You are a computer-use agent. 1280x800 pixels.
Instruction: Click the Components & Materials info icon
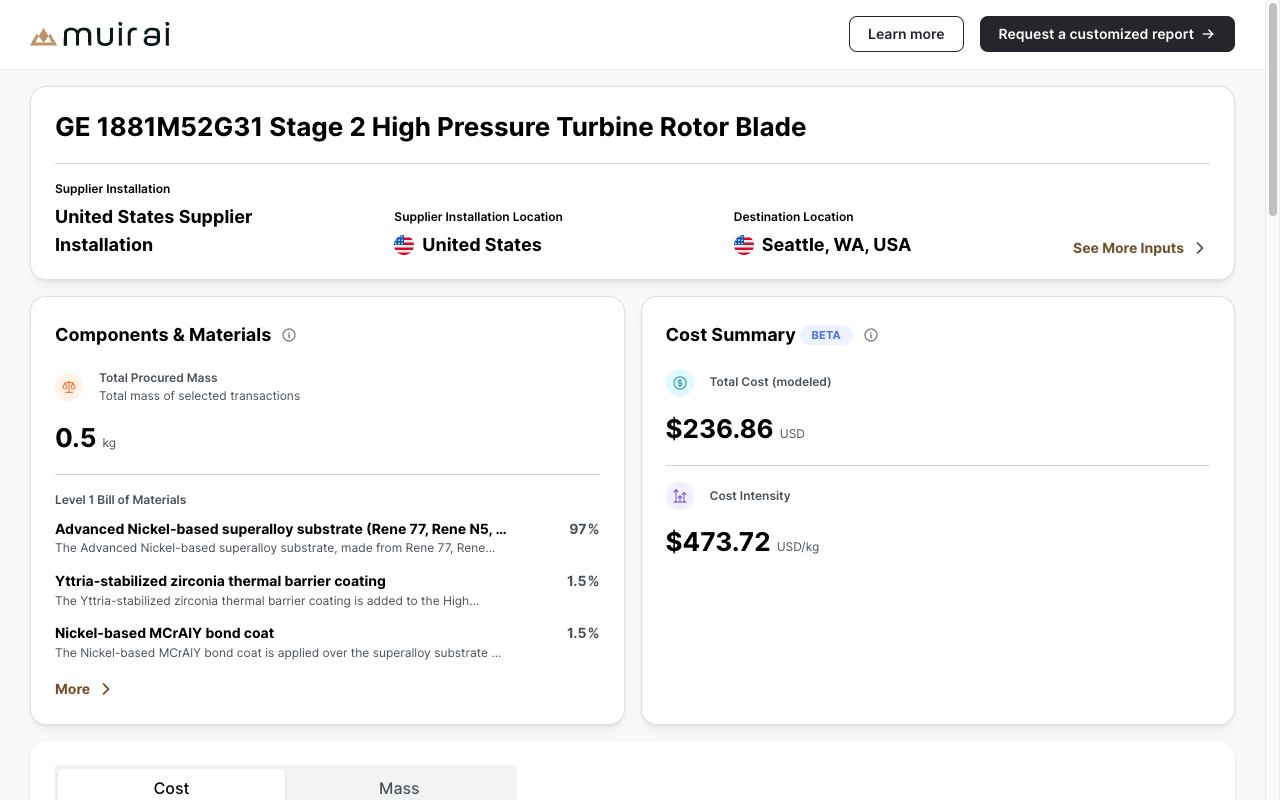pyautogui.click(x=289, y=335)
